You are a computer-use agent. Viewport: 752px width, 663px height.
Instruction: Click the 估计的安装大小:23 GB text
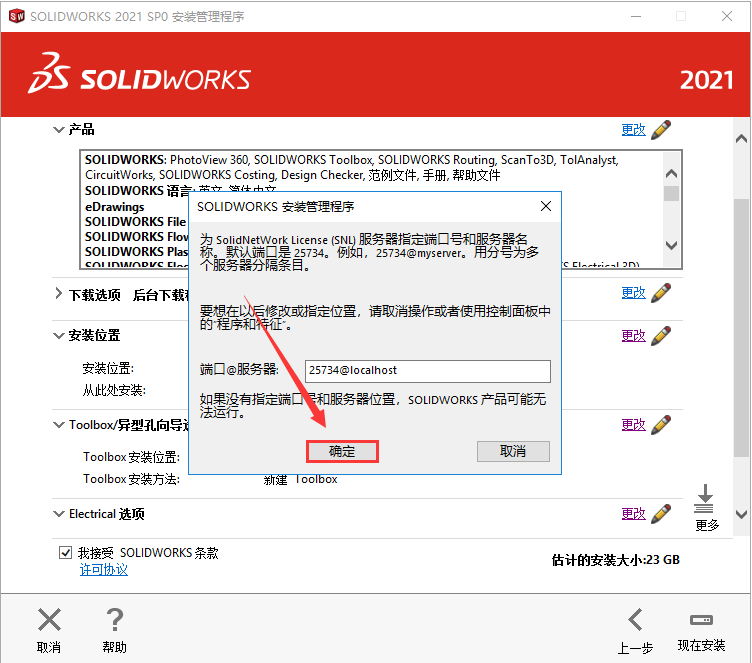[x=616, y=560]
